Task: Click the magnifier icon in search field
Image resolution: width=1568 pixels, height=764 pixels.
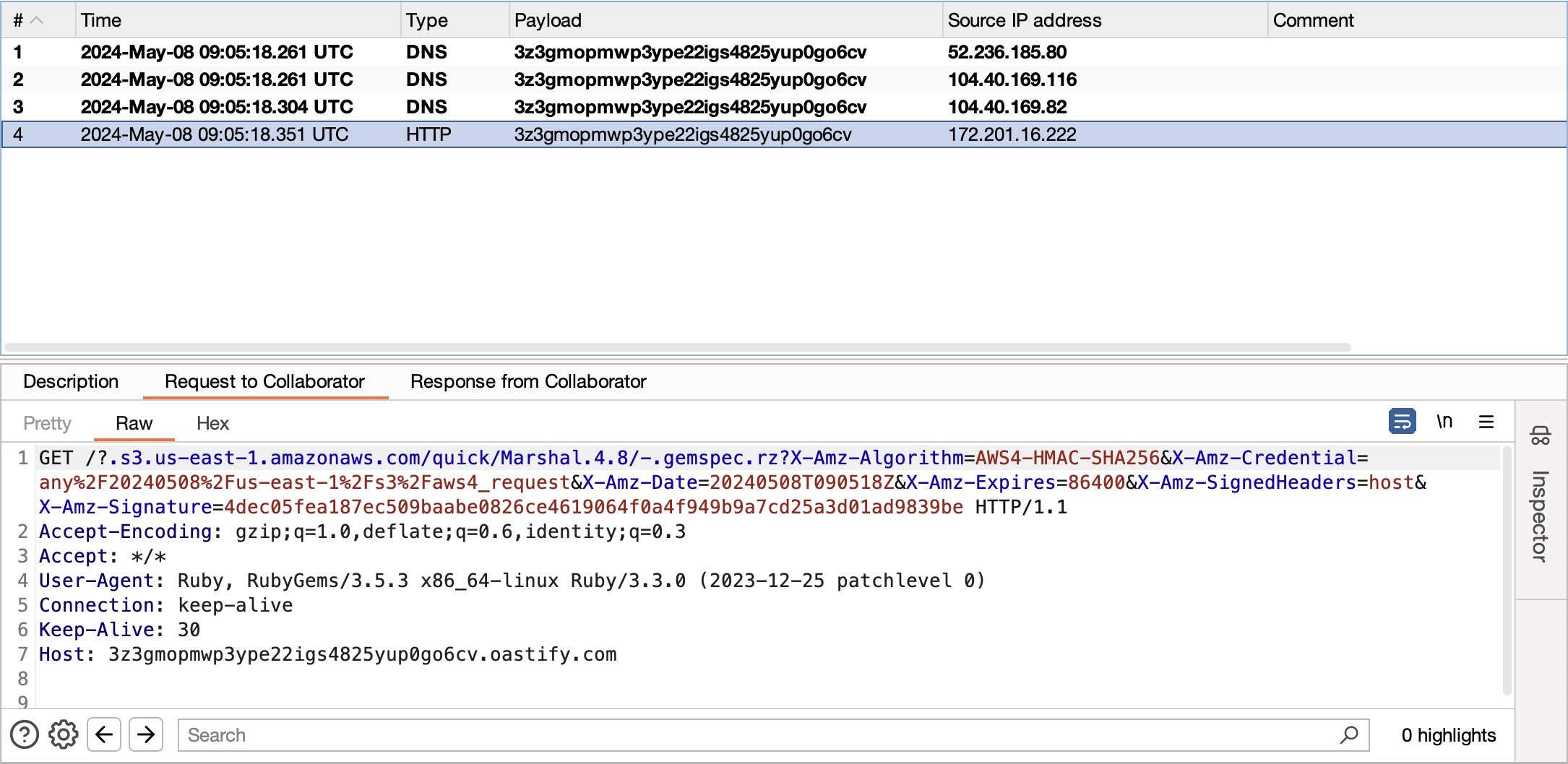Action: click(1348, 735)
